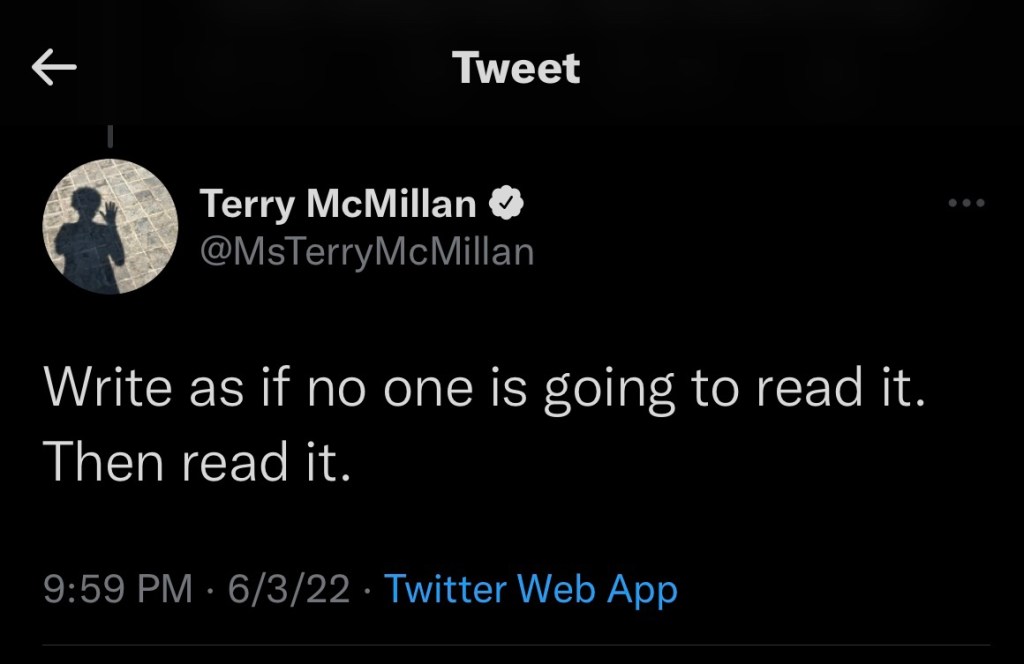Image resolution: width=1024 pixels, height=664 pixels.
Task: Tap the Tweet header title
Action: click(515, 68)
